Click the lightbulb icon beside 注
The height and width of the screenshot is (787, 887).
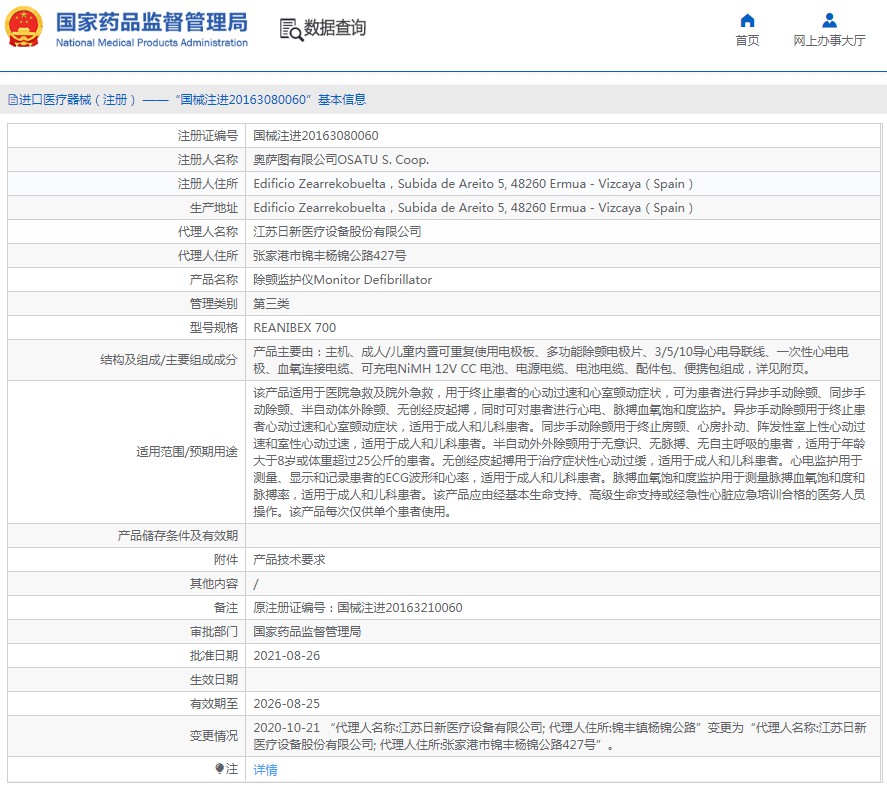coord(219,768)
